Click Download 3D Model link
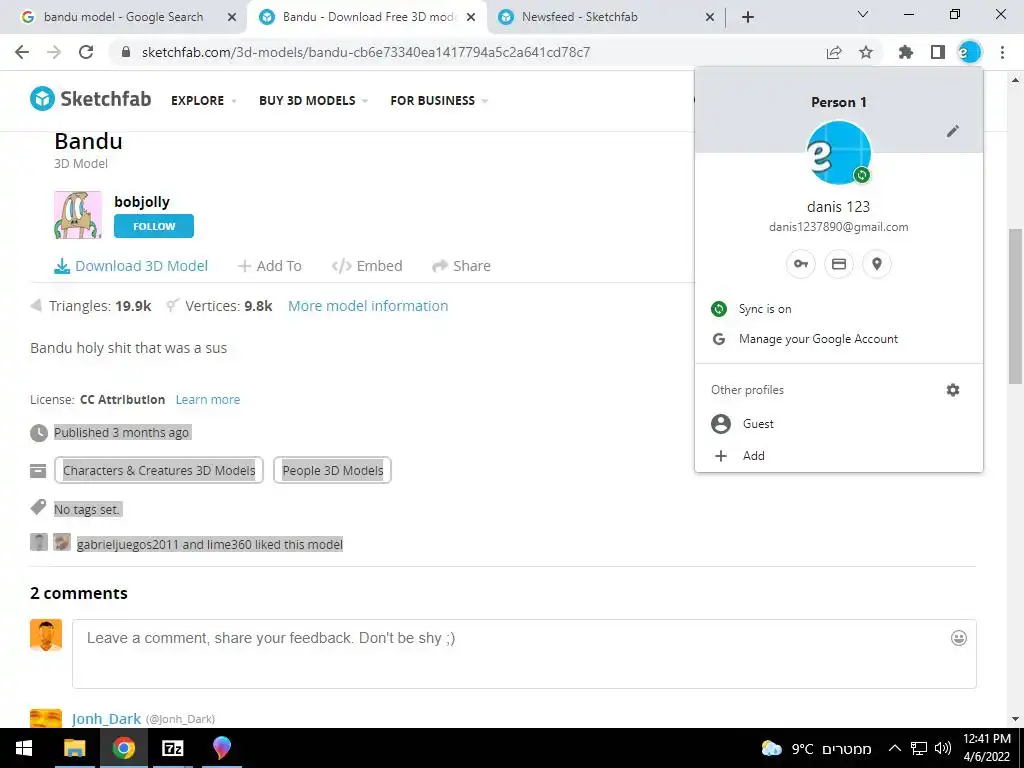 click(131, 266)
